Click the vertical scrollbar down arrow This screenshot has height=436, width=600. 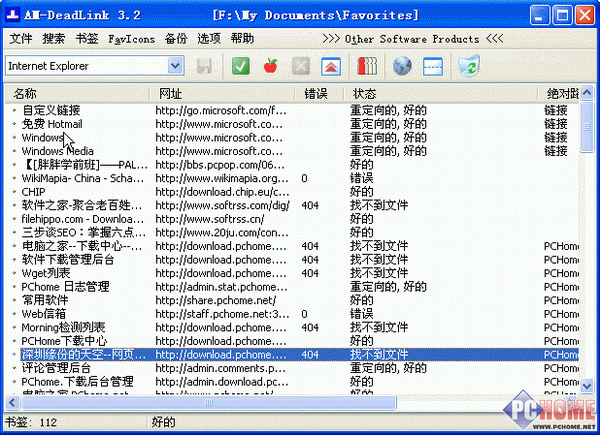tap(587, 385)
